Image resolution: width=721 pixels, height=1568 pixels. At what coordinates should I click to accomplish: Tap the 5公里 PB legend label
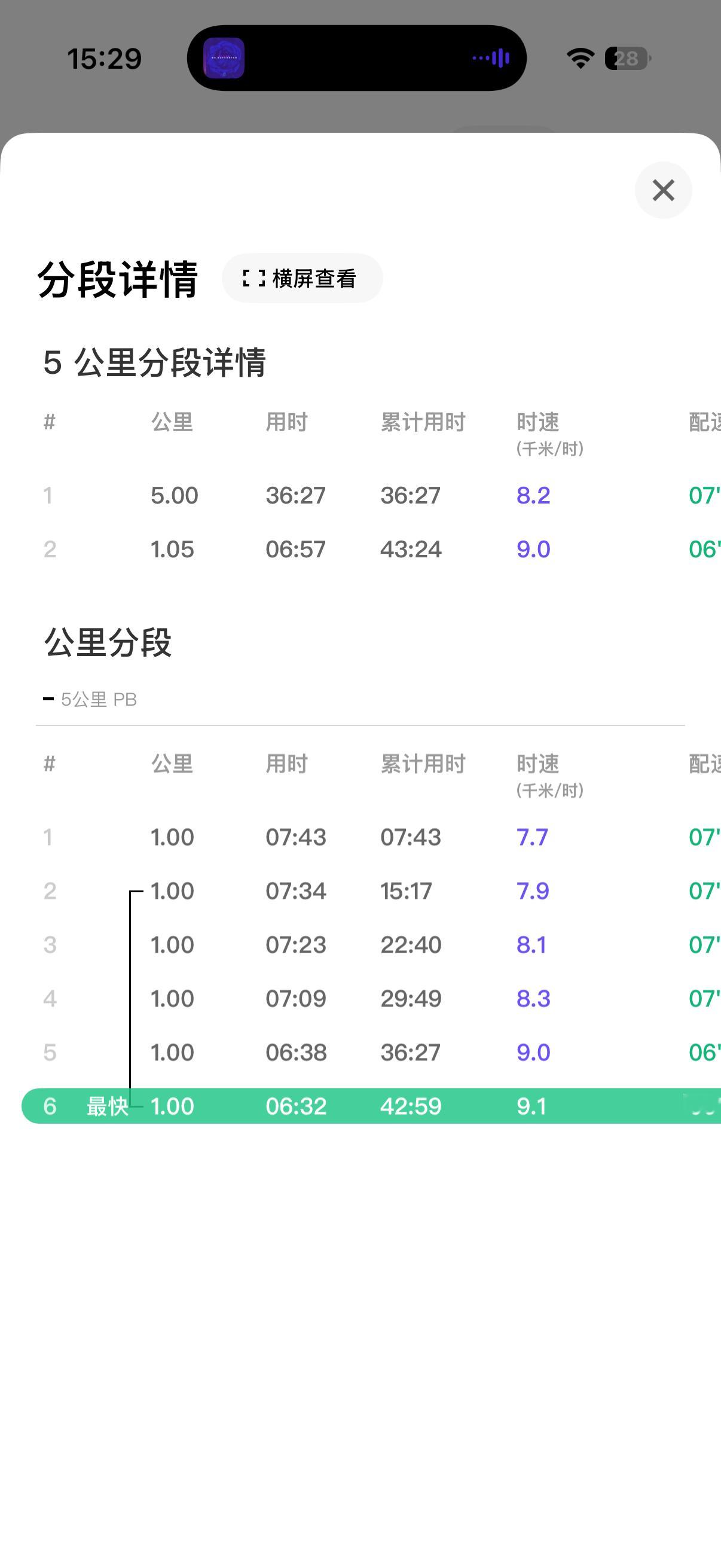click(x=99, y=700)
